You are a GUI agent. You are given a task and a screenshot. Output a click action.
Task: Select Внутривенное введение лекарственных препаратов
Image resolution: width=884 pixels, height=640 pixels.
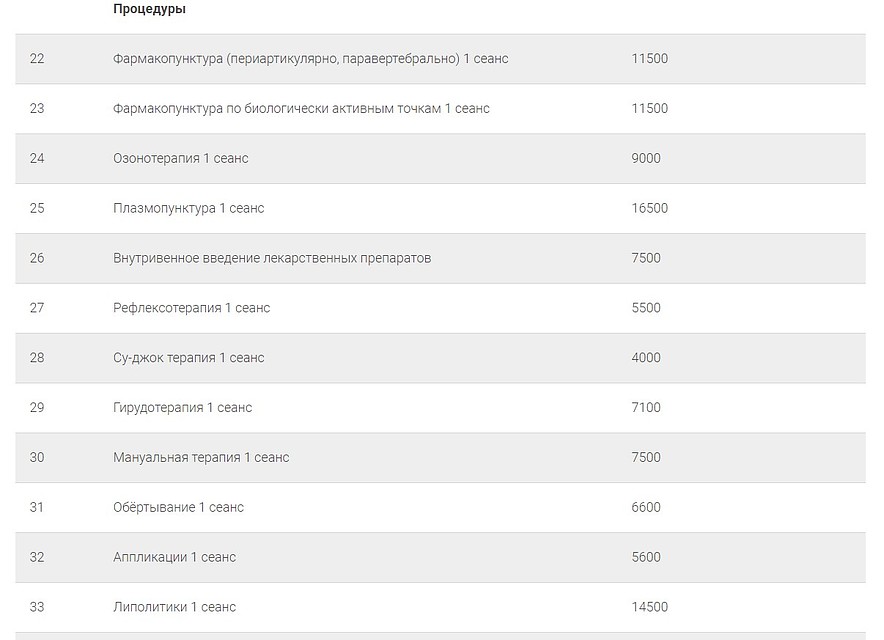(x=272, y=258)
